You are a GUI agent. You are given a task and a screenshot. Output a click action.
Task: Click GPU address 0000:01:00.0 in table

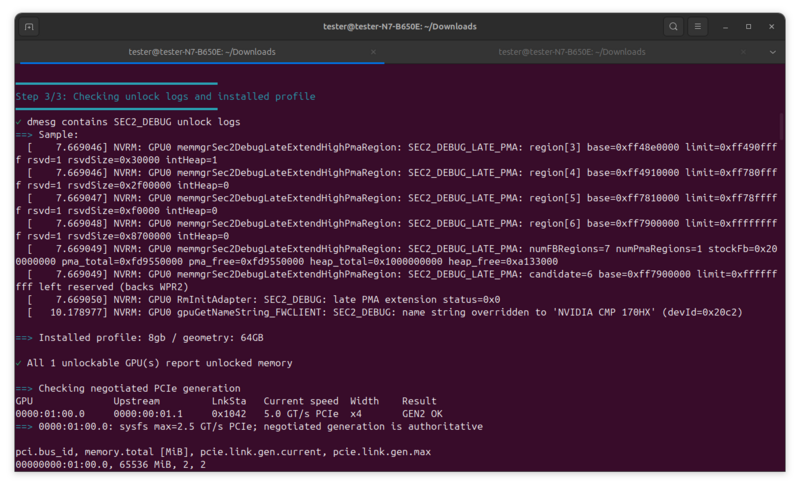coord(50,414)
